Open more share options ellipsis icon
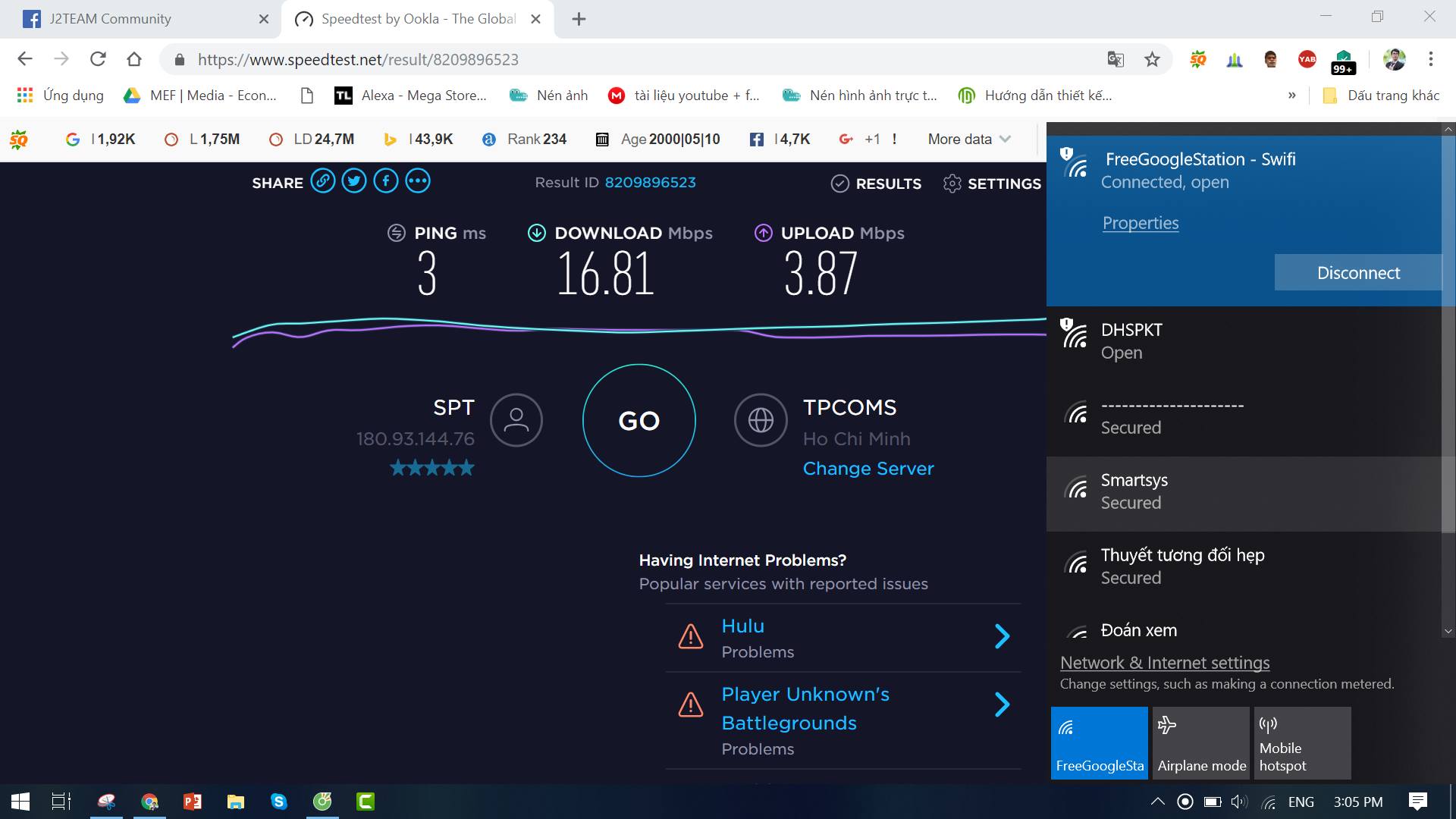This screenshot has width=1456, height=819. click(x=418, y=181)
